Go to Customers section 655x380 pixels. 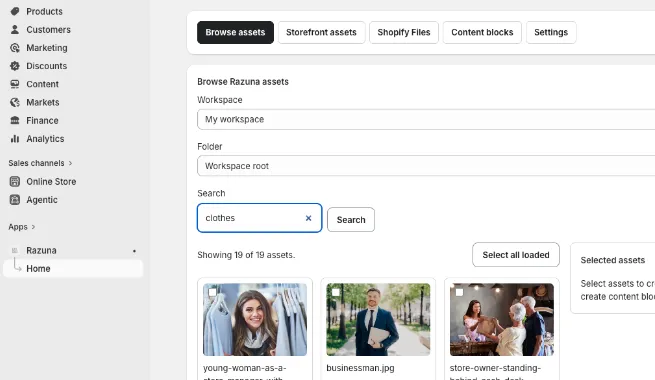48,30
